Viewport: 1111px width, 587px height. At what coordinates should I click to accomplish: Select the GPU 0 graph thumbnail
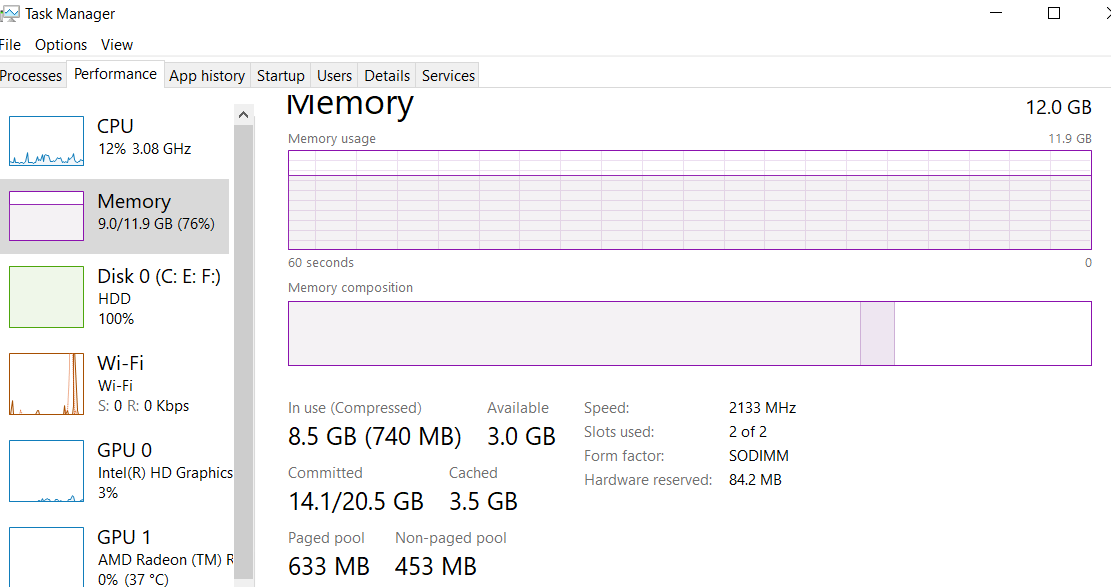(46, 471)
